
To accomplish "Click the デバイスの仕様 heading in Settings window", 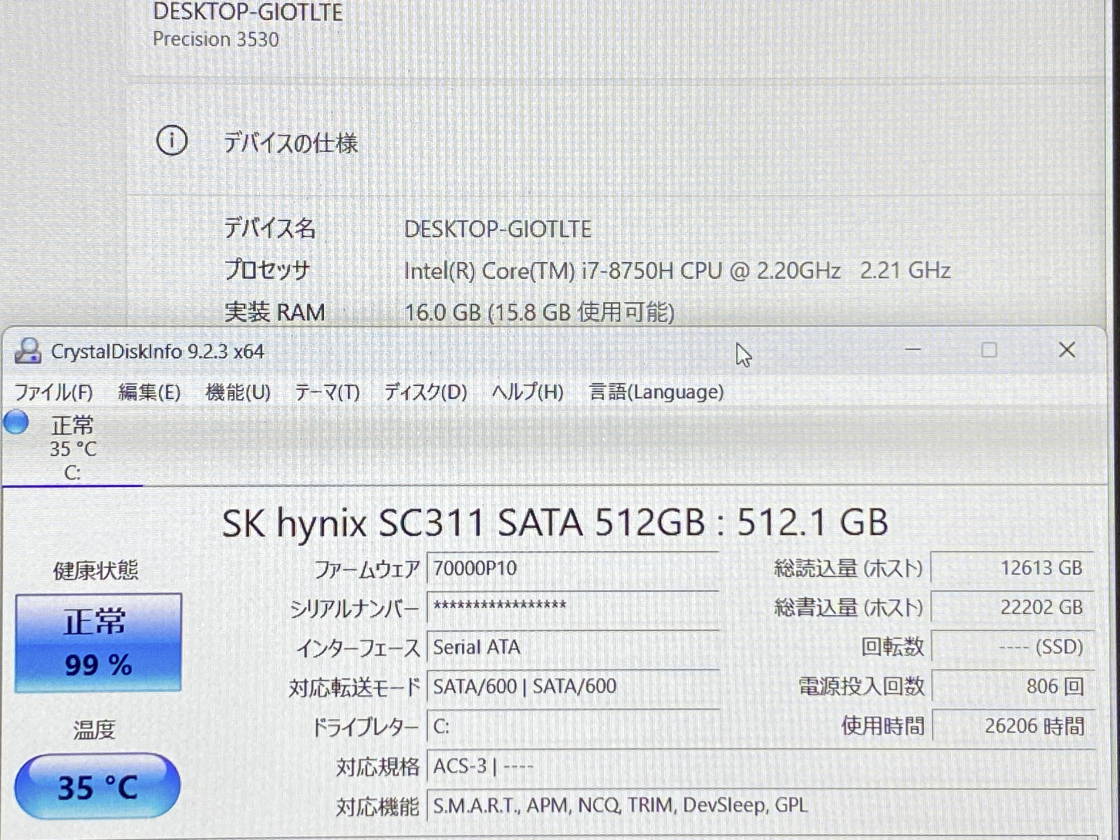I will 291,143.
